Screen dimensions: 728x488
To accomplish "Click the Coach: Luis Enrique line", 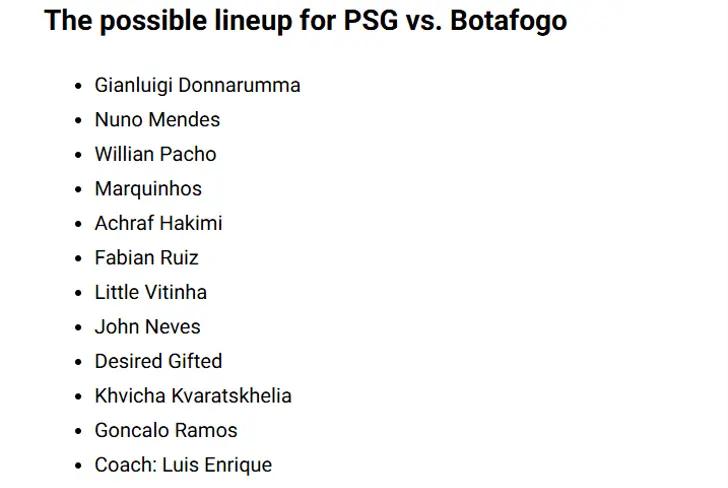I will (183, 465).
